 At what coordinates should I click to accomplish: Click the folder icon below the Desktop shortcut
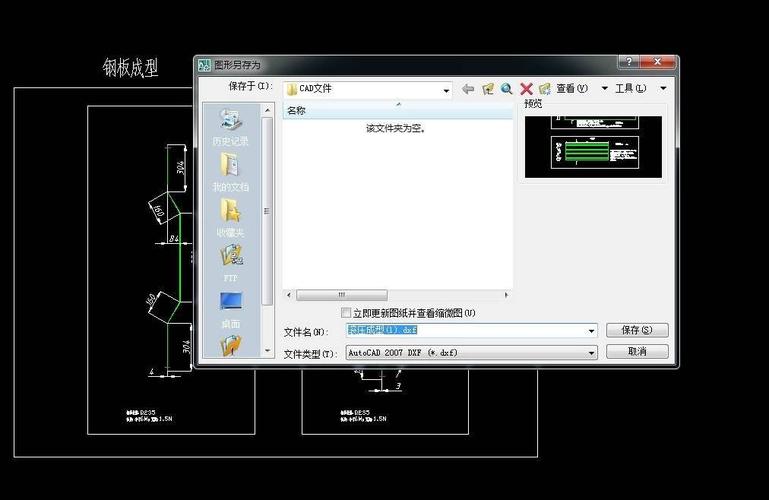click(x=231, y=346)
